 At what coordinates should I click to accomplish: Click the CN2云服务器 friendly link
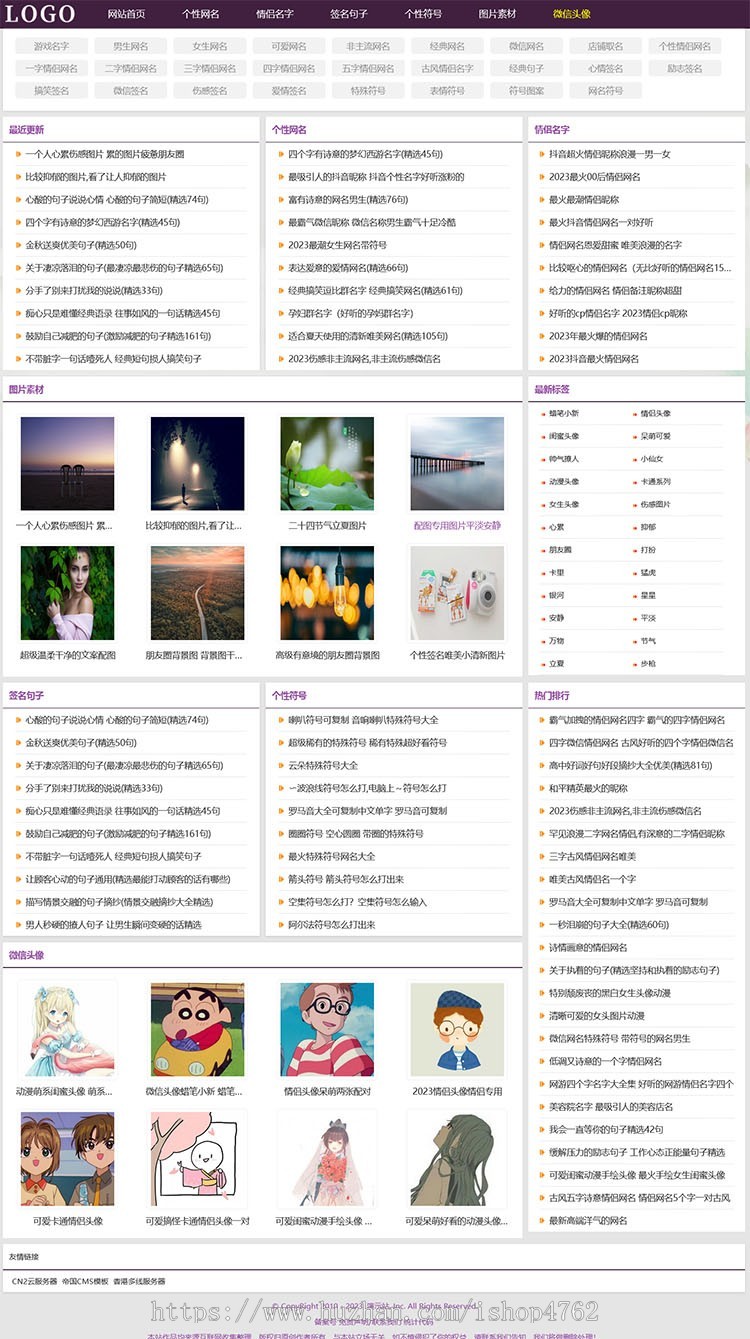(x=35, y=1281)
